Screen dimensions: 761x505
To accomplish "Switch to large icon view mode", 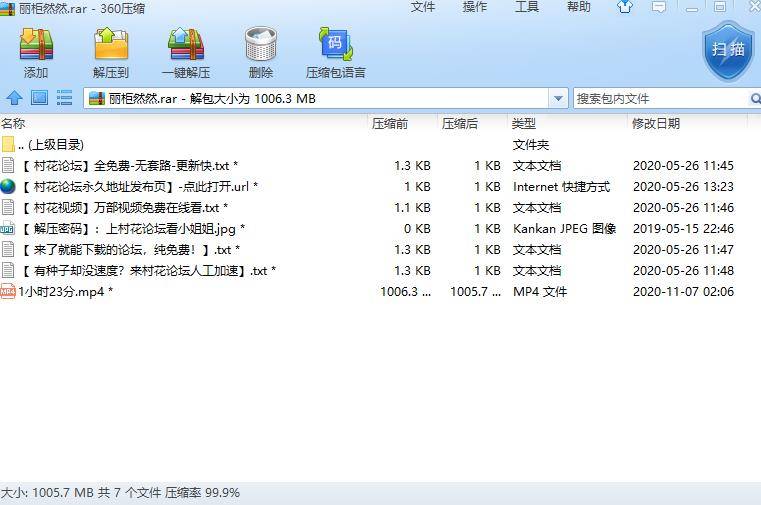I will click(39, 98).
